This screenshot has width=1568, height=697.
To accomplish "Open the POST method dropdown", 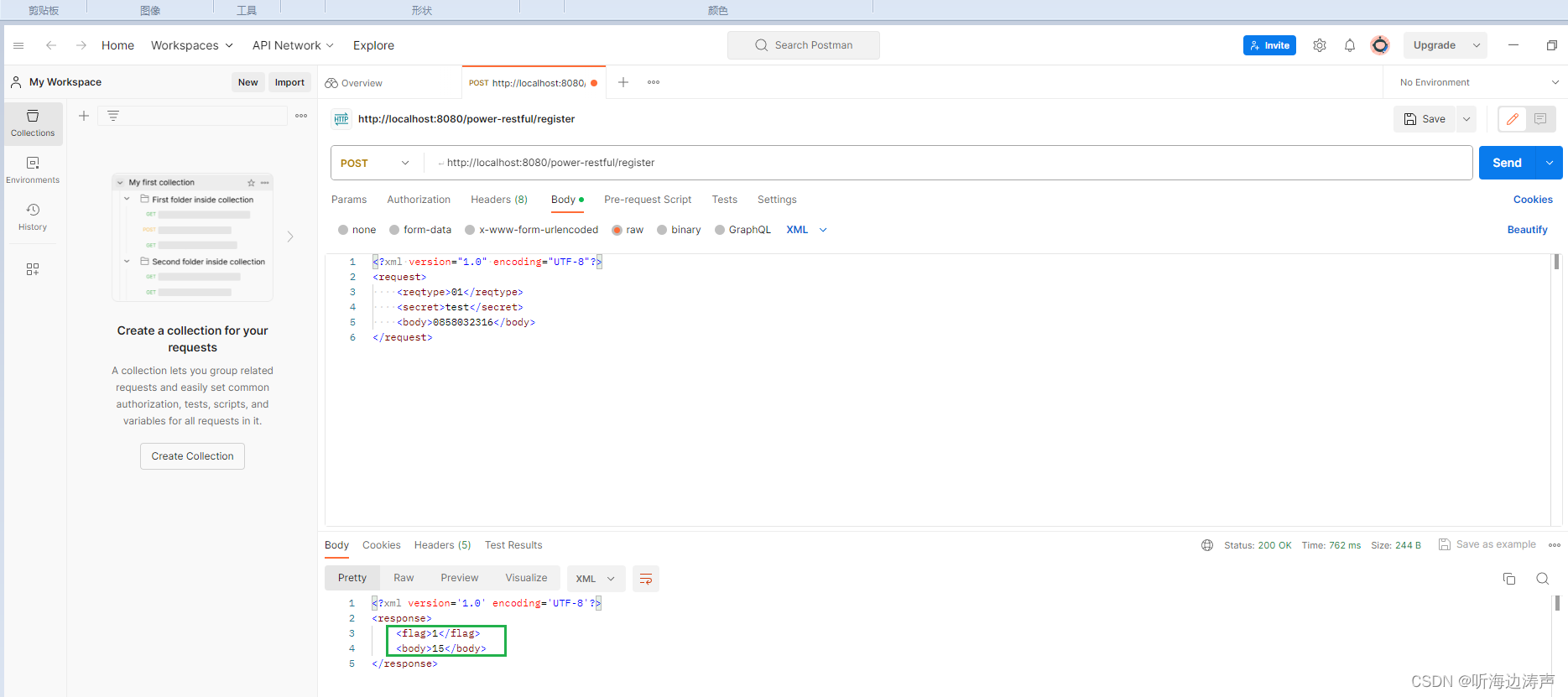I will point(376,163).
